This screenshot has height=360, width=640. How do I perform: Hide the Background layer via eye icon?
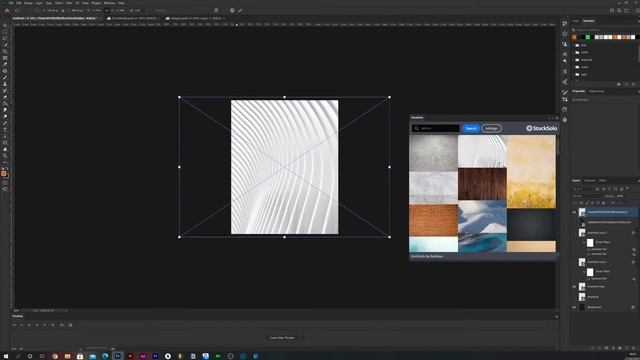pyautogui.click(x=574, y=307)
